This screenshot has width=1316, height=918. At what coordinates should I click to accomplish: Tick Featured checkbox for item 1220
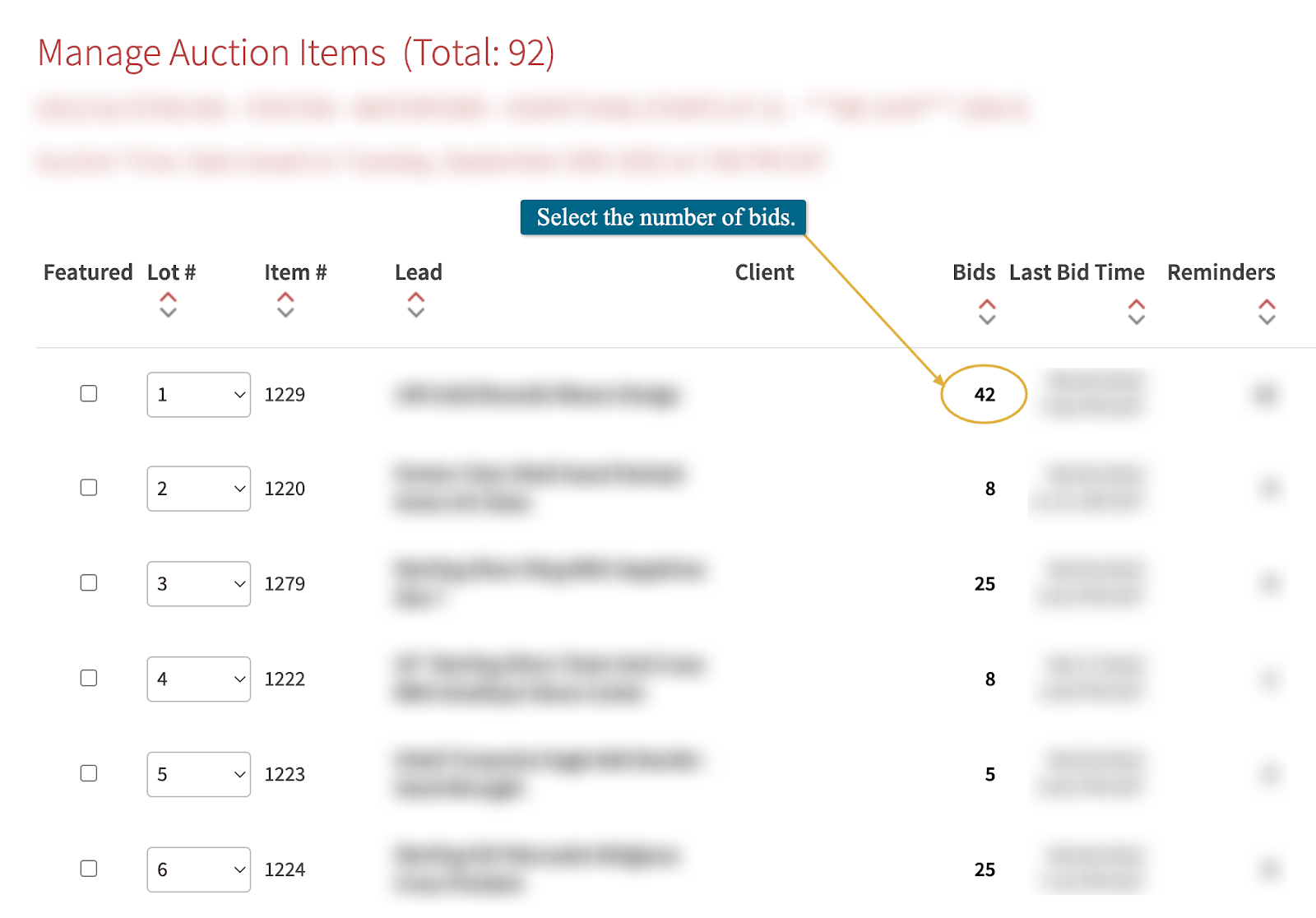[x=89, y=488]
